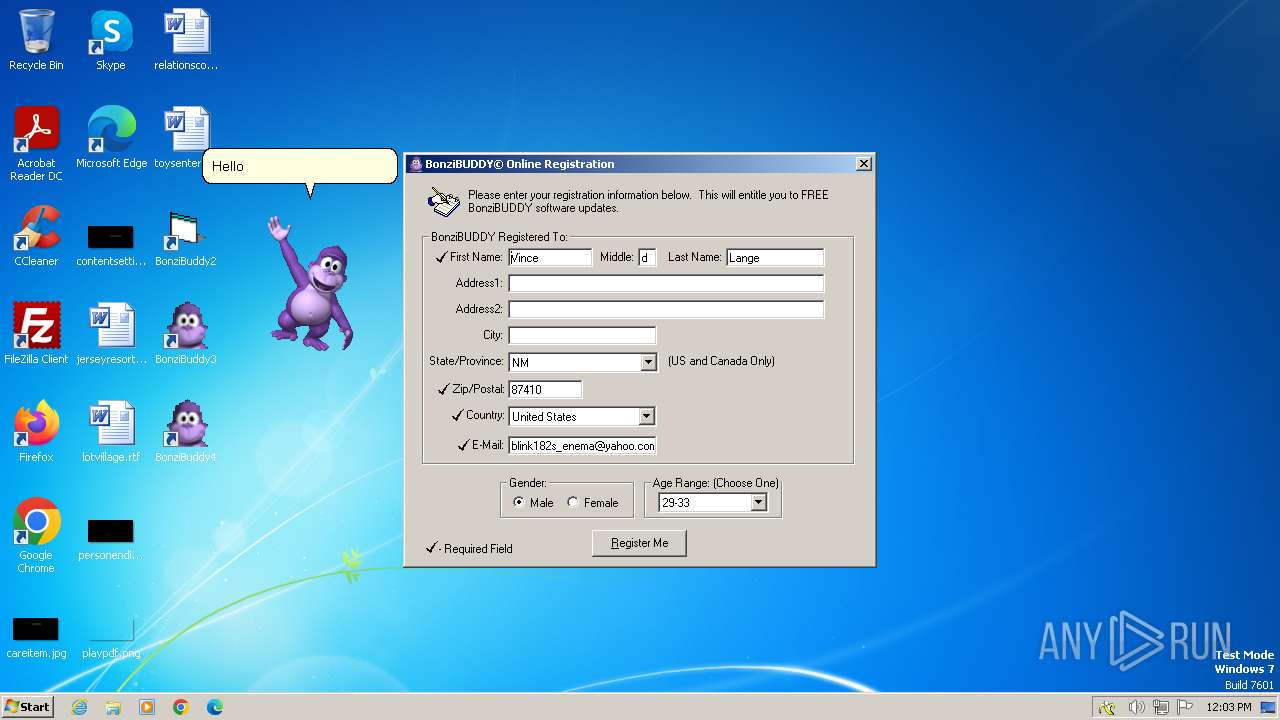Expand the State/Province dropdown
This screenshot has height=720, width=1280.
point(648,362)
